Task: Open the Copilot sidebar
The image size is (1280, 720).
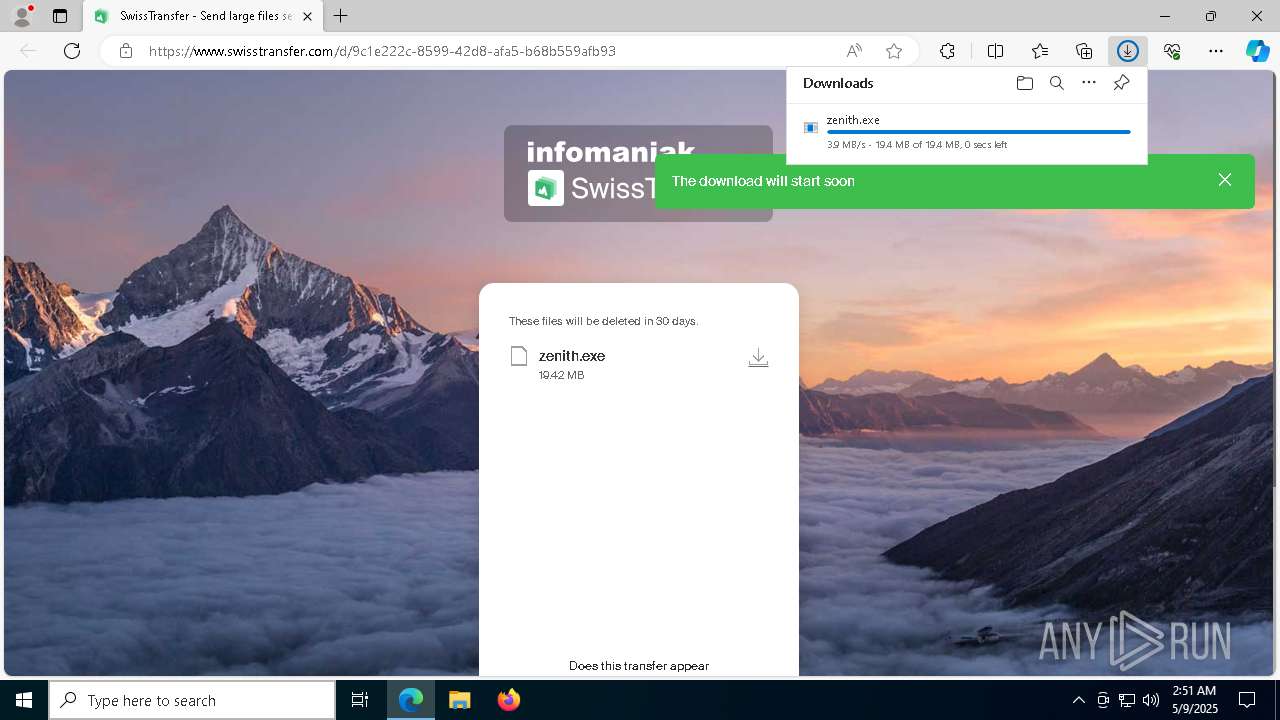Action: click(1258, 51)
